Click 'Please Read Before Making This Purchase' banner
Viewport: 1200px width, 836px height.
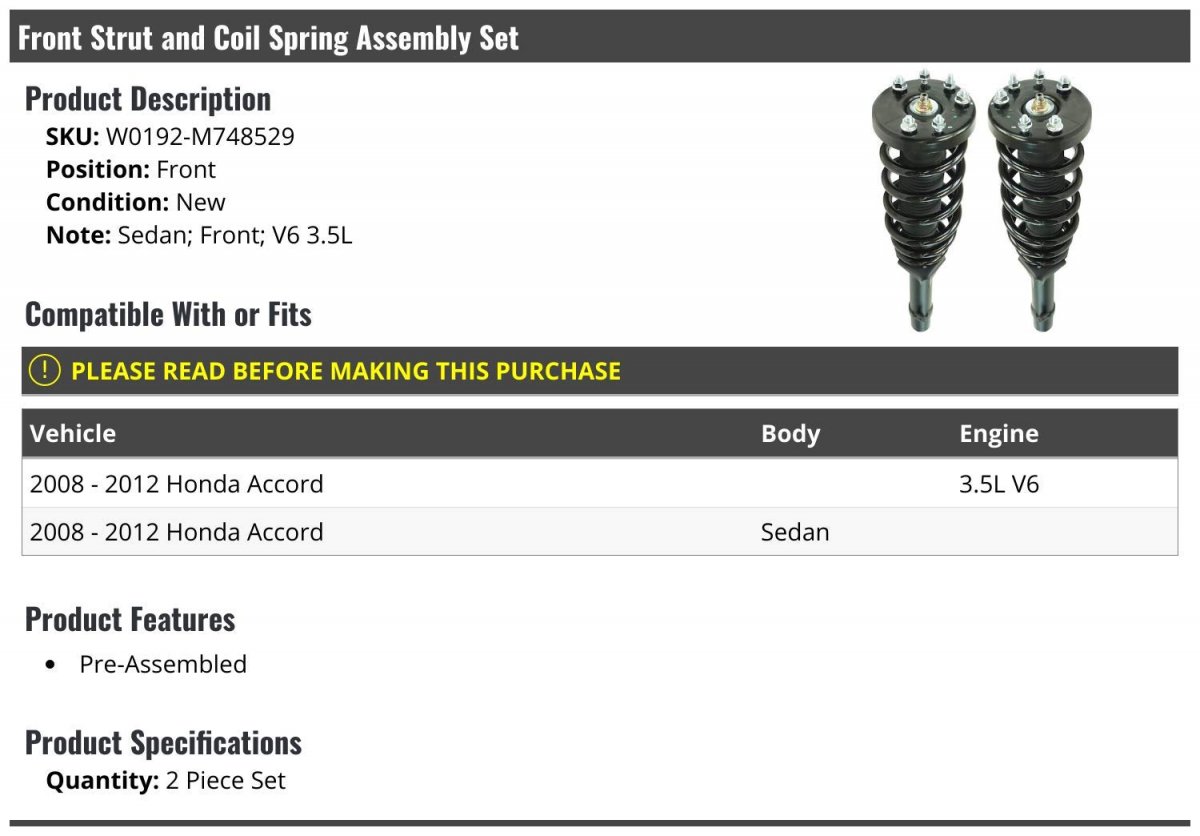pos(600,371)
